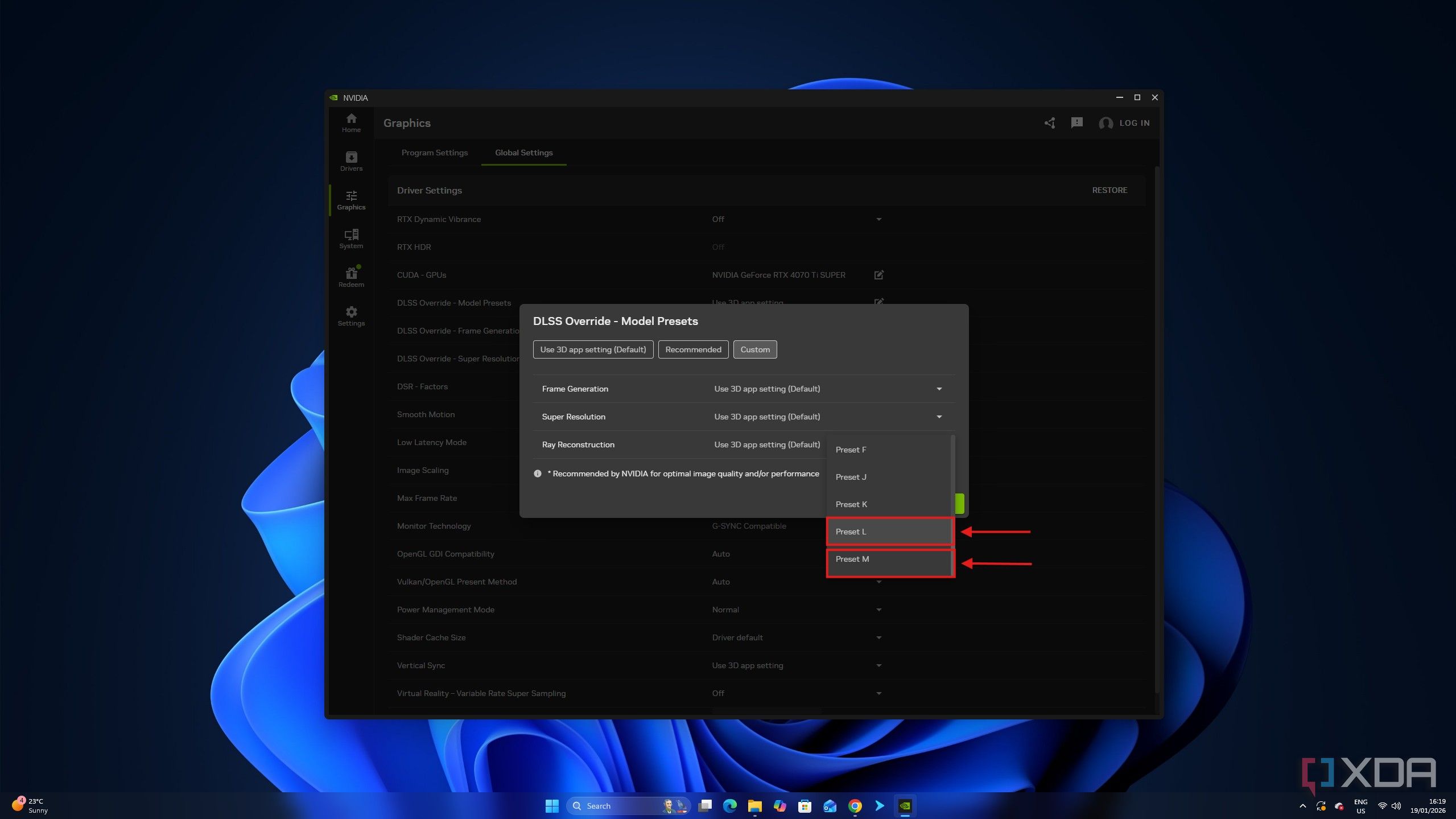This screenshot has height=819, width=1456.
Task: Click the taskbar Search box
Action: coord(628,806)
